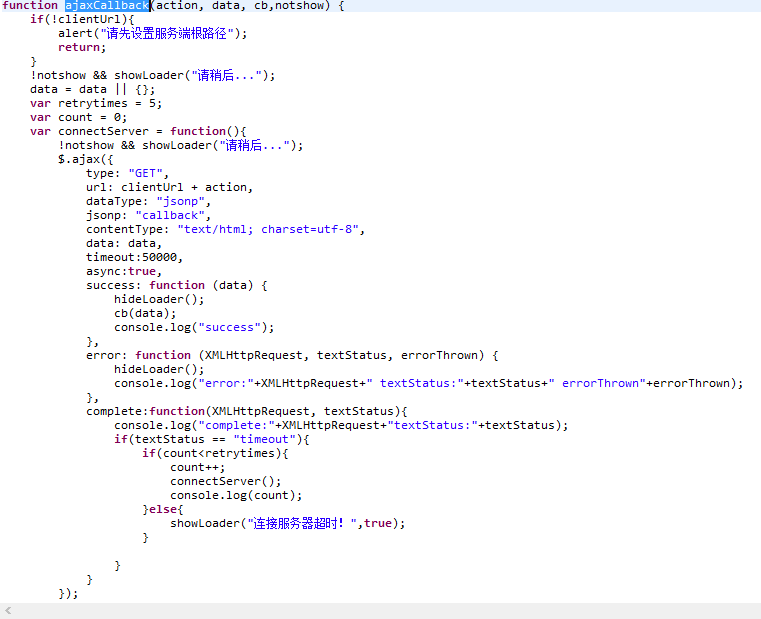The image size is (761, 619).
Task: Click the 'count++;' line
Action: (x=198, y=468)
